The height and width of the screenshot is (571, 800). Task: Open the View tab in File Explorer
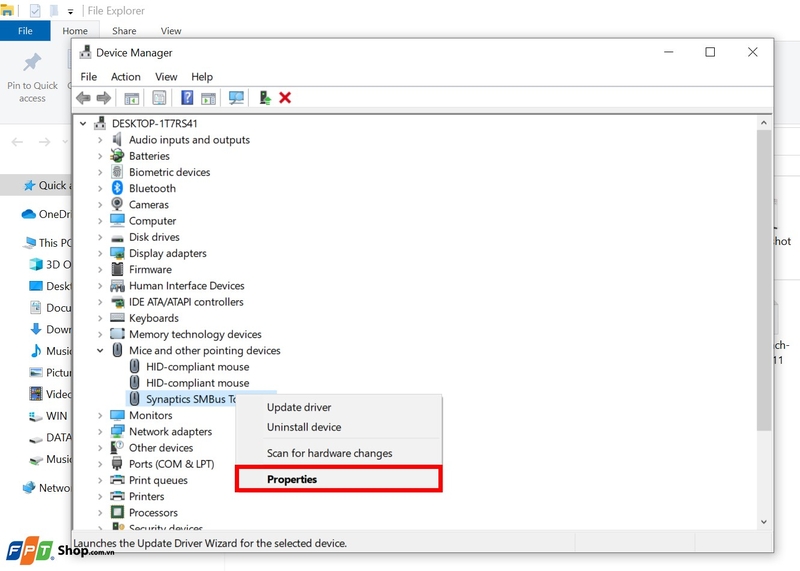(171, 31)
